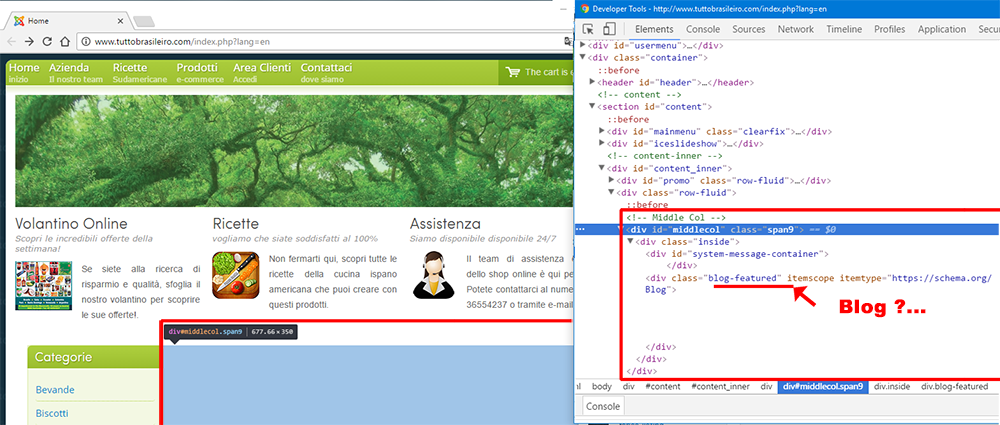Screen dimensions: 1000x425
Task: Expand the header id="header" node
Action: pos(590,82)
